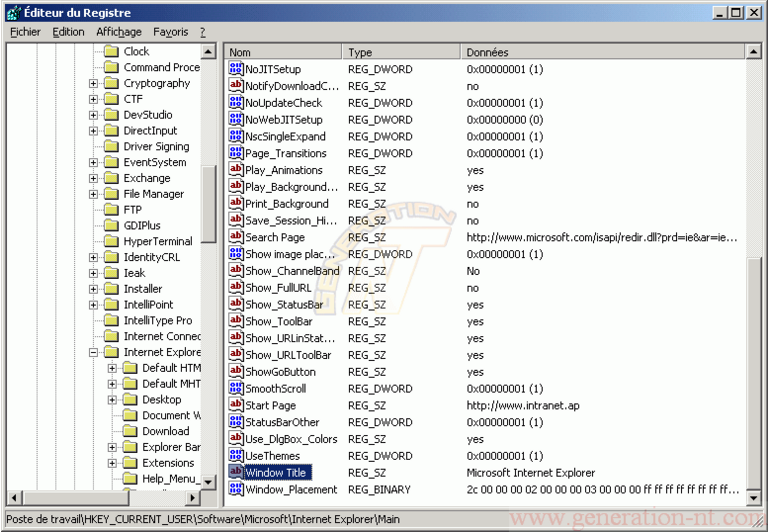The height and width of the screenshot is (532, 768).
Task: Click the NotifyDownloadC... string value icon
Action: point(236,85)
